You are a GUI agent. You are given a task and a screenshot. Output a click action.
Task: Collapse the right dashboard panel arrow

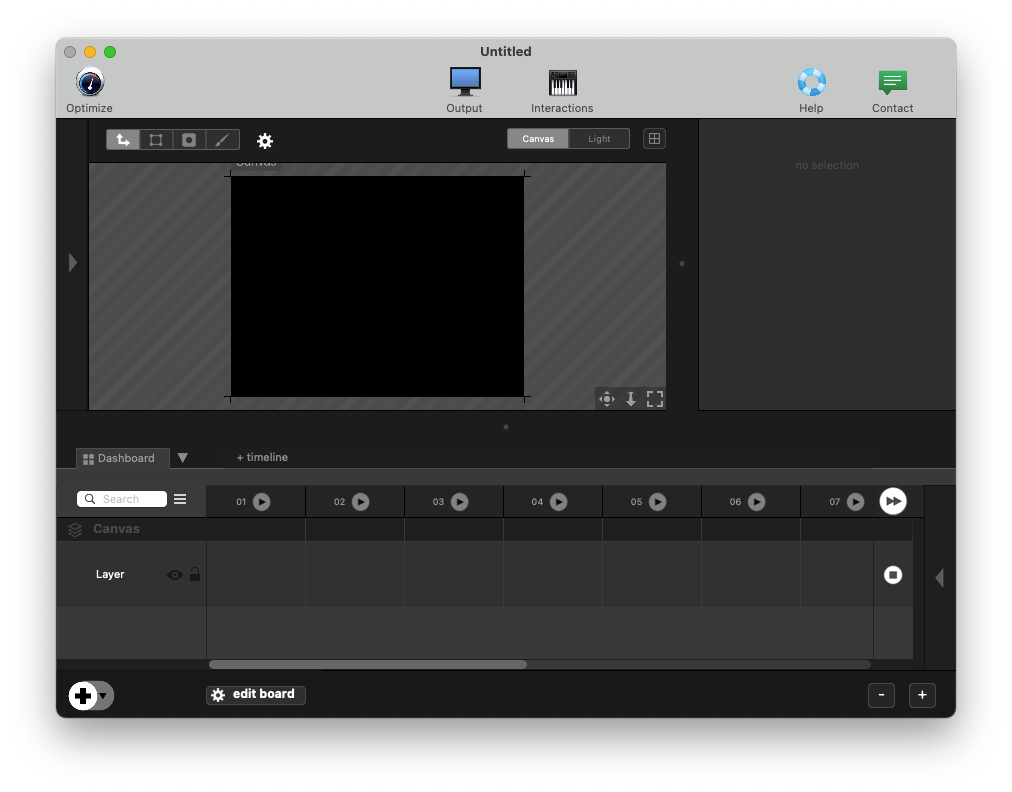pos(940,577)
